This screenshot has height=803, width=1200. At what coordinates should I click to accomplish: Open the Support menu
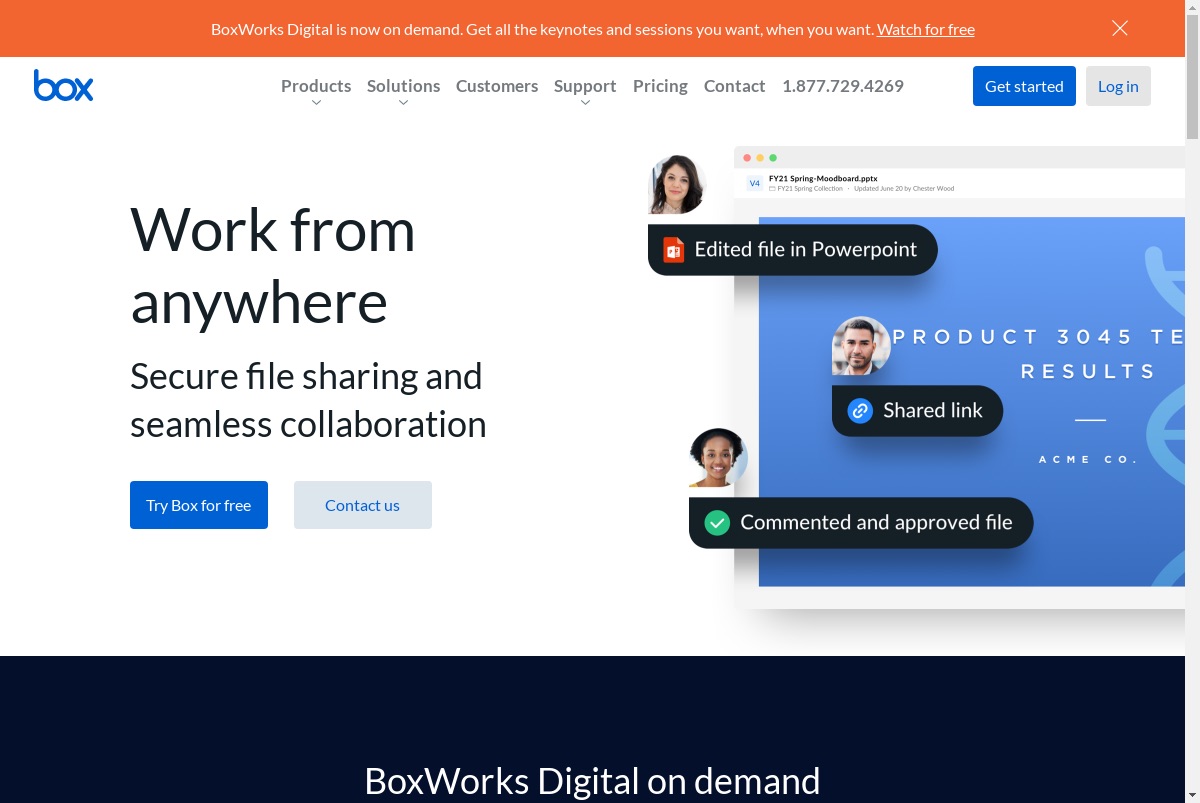(x=585, y=86)
